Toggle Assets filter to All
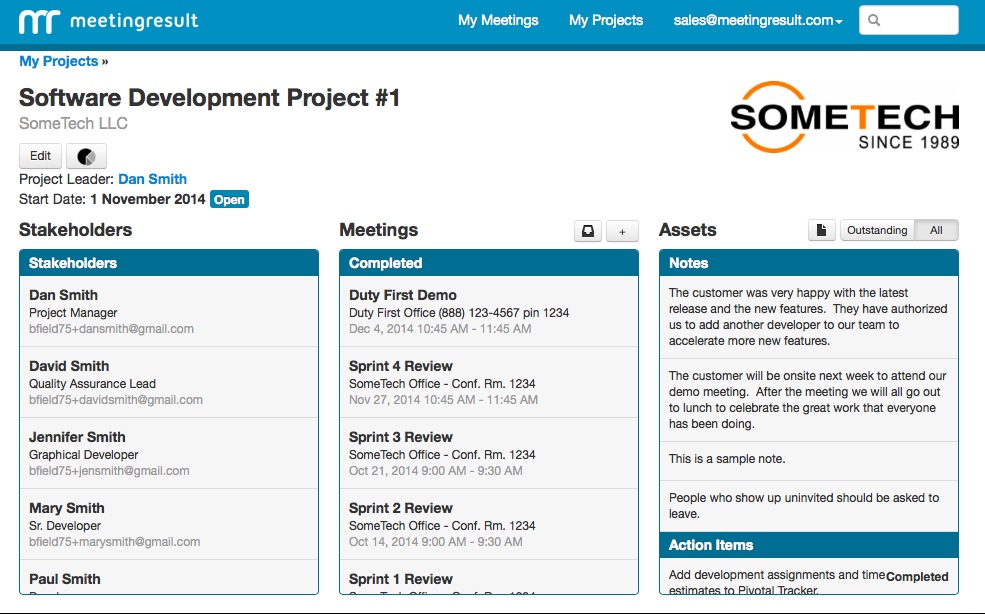This screenshot has height=614, width=985. tap(936, 230)
